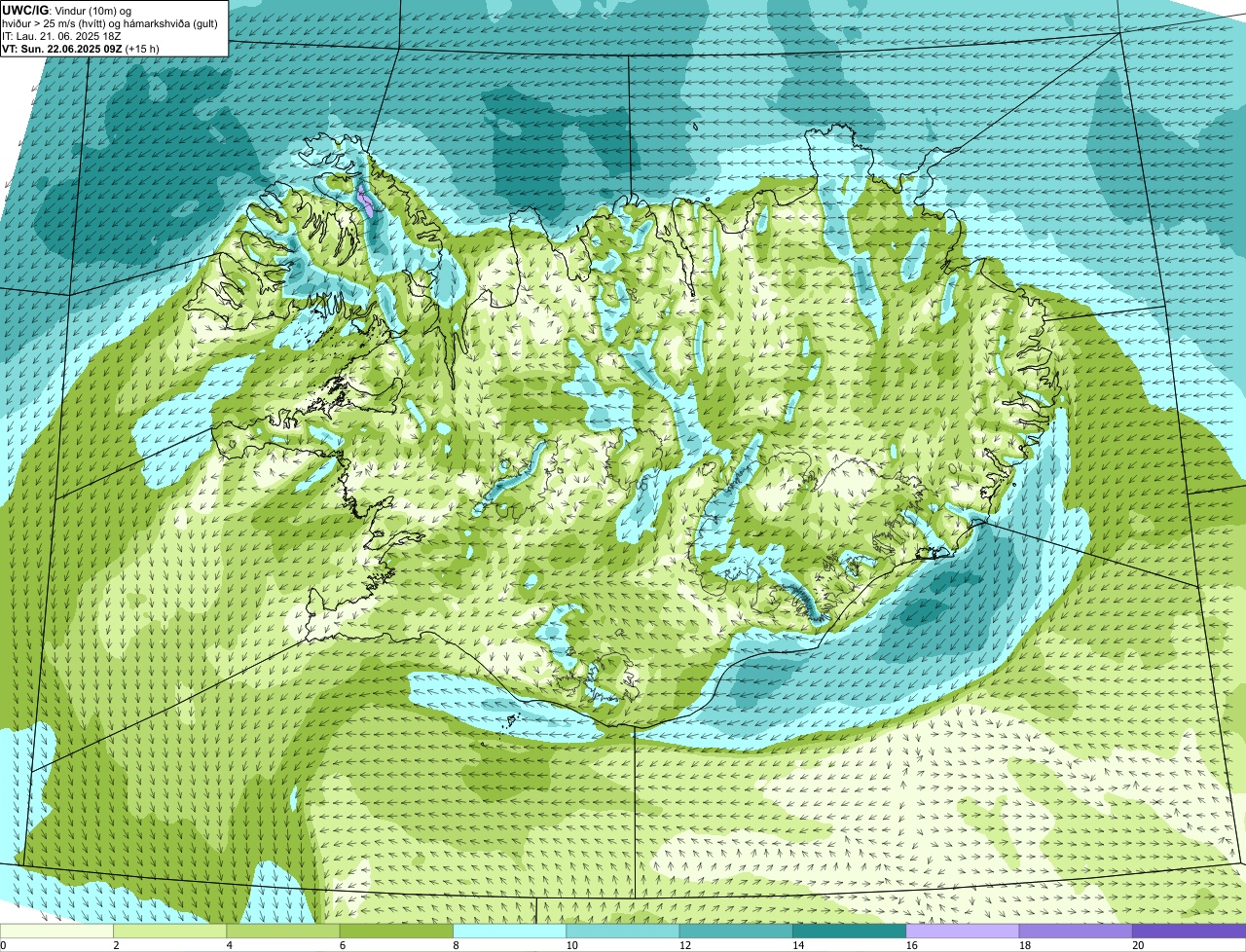Click the legend scale label "10"
Screen dimensions: 1246x952
571,945
